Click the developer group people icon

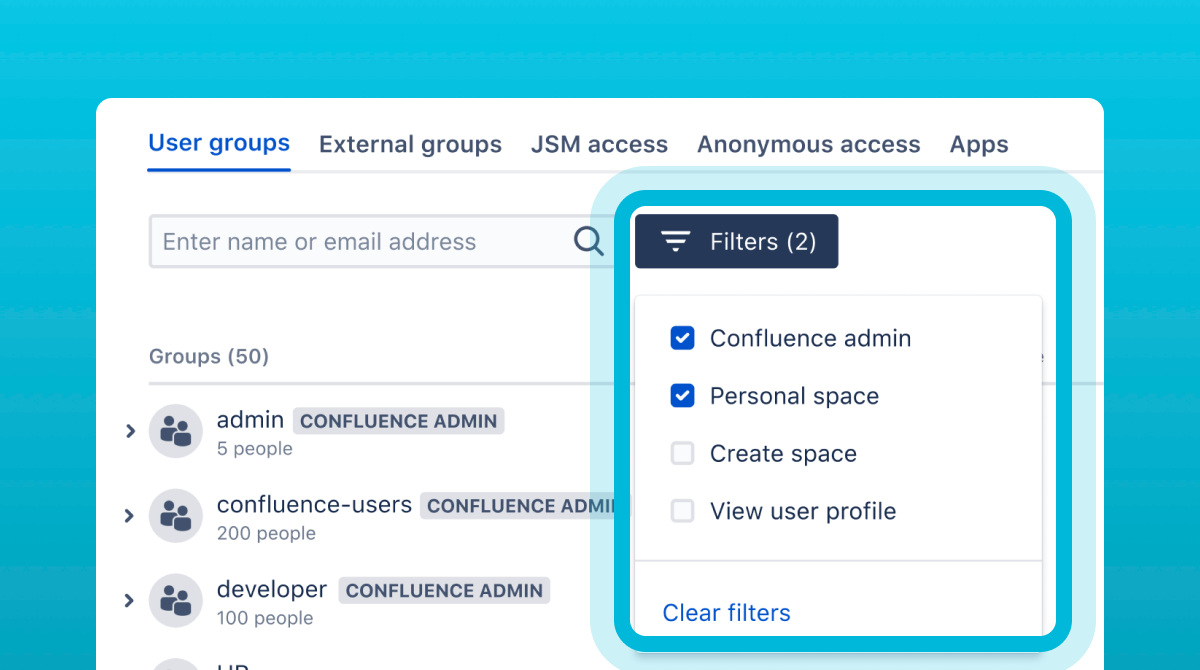click(x=175, y=600)
